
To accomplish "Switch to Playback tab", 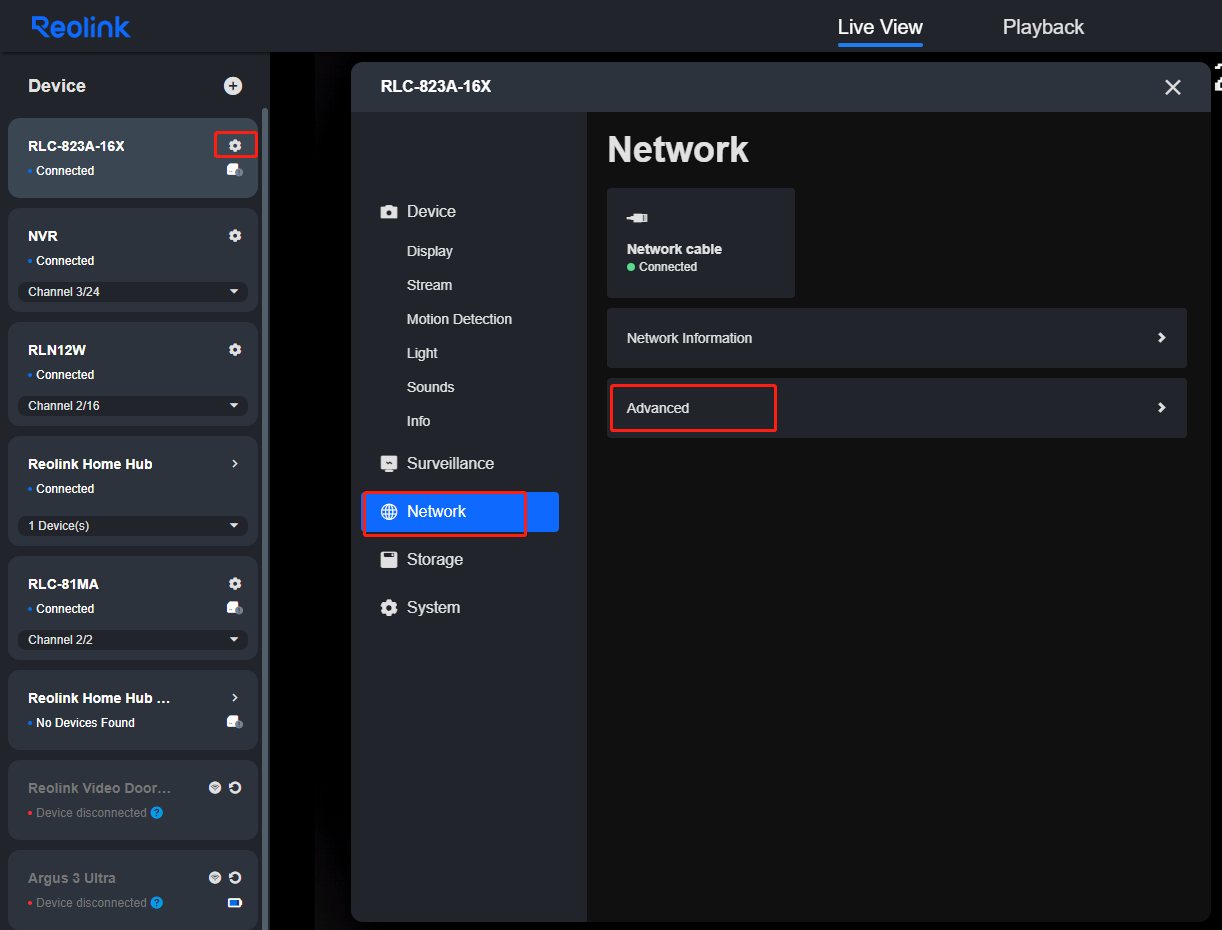I will [1043, 27].
